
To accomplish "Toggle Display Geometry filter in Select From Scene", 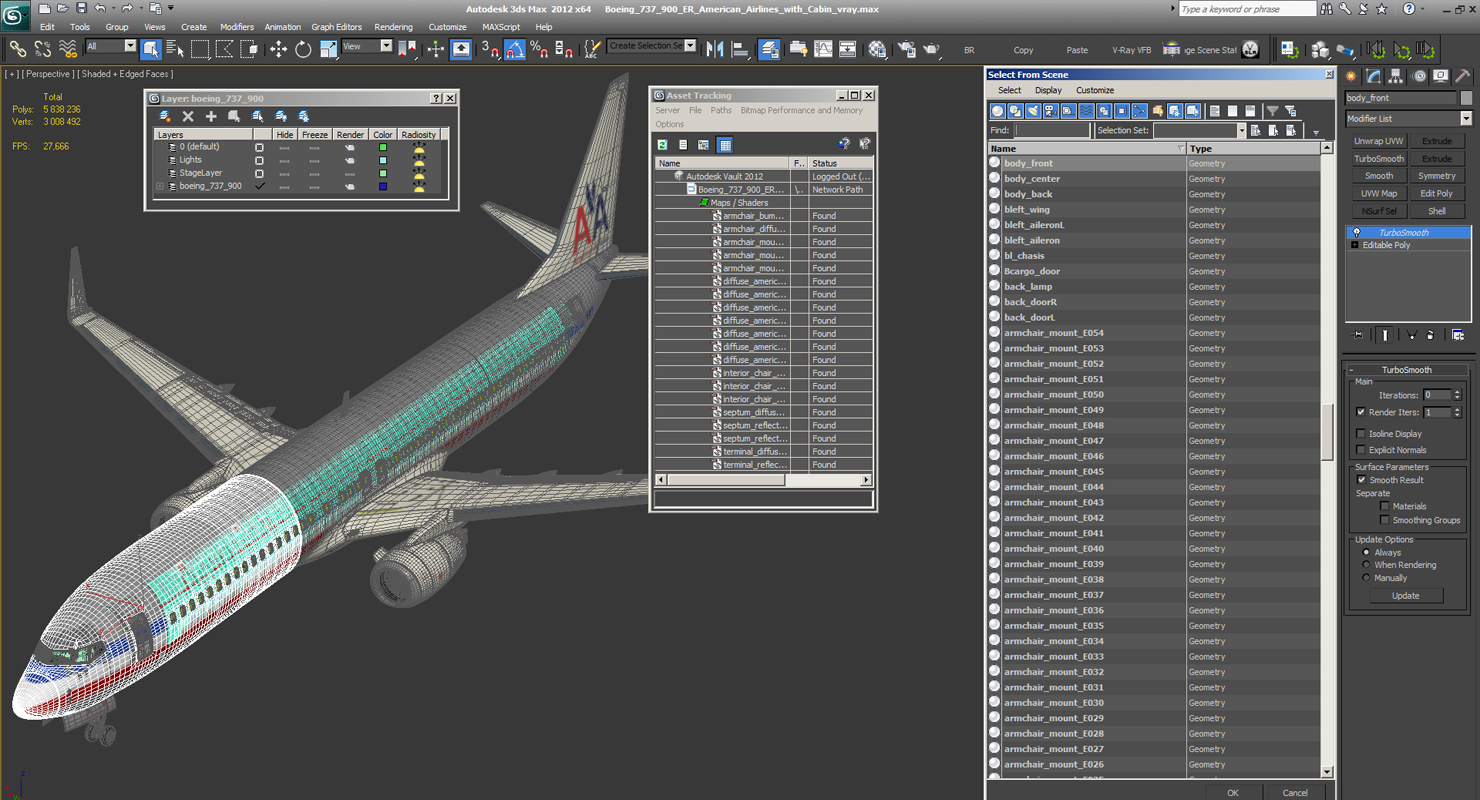I will 997,111.
